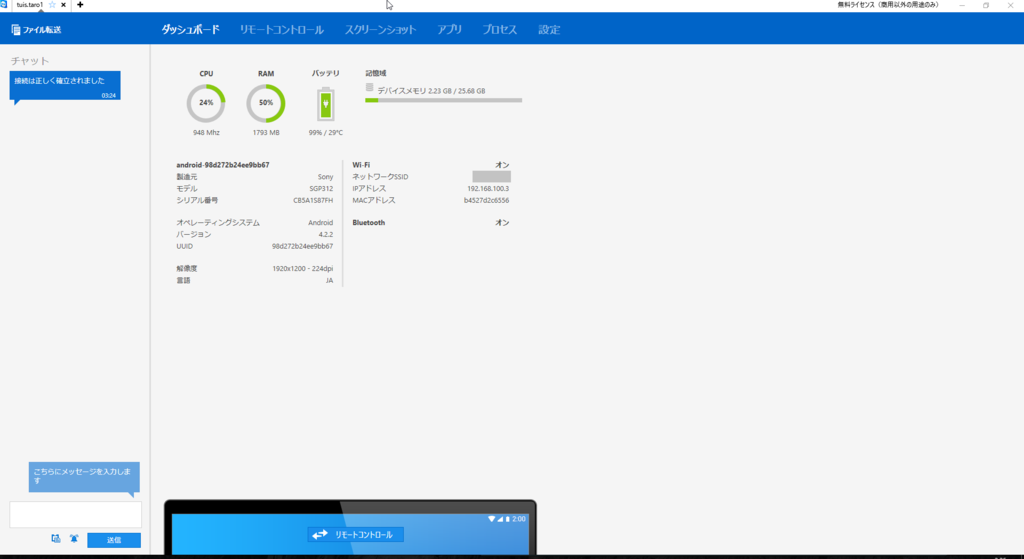Screen dimensions: 1024x559
Task: Click the MAC address b4527d2c6556
Action: tap(487, 200)
